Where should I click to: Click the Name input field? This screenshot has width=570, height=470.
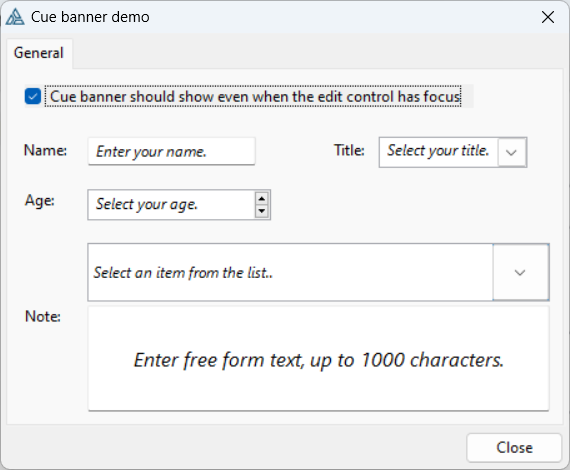tap(171, 151)
